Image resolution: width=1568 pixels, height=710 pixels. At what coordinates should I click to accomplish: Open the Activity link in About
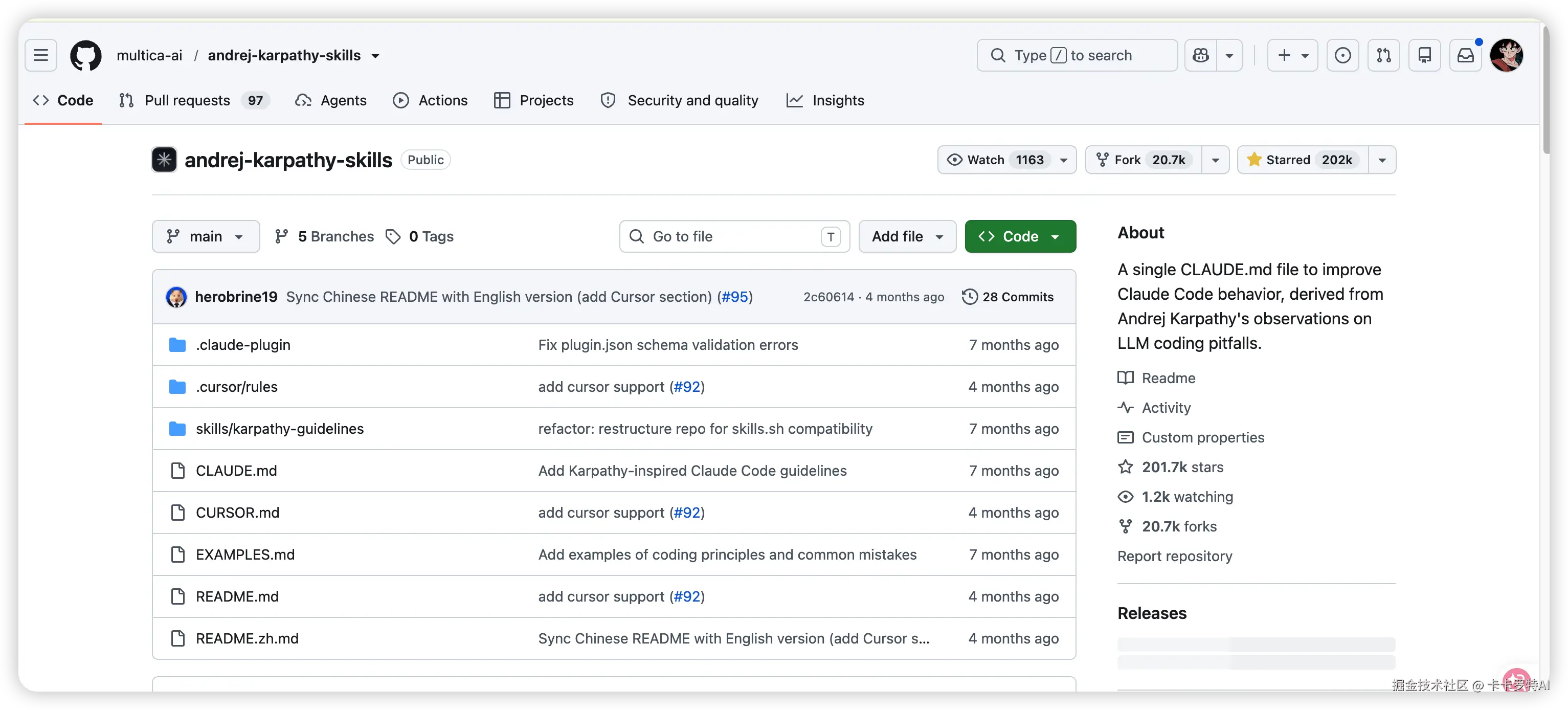coord(1154,408)
